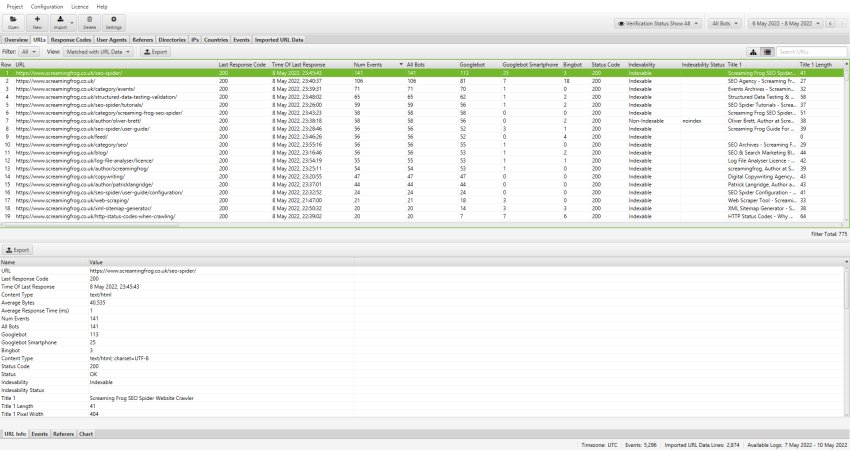Image resolution: width=850 pixels, height=450 pixels.
Task: Select the /web-scraping/ URL row
Action: pyautogui.click(x=422, y=201)
